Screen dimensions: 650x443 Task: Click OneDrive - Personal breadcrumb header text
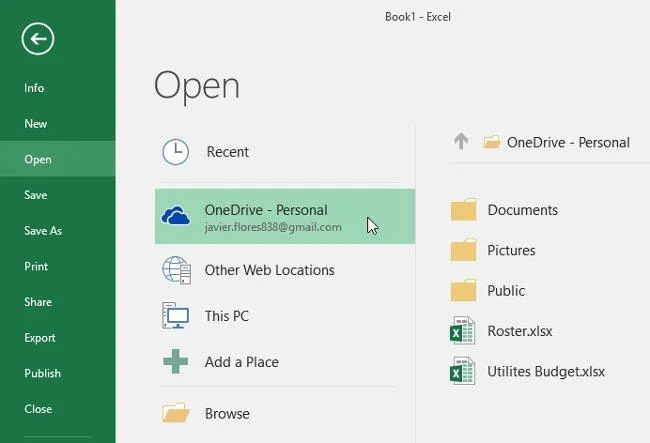[x=568, y=143]
